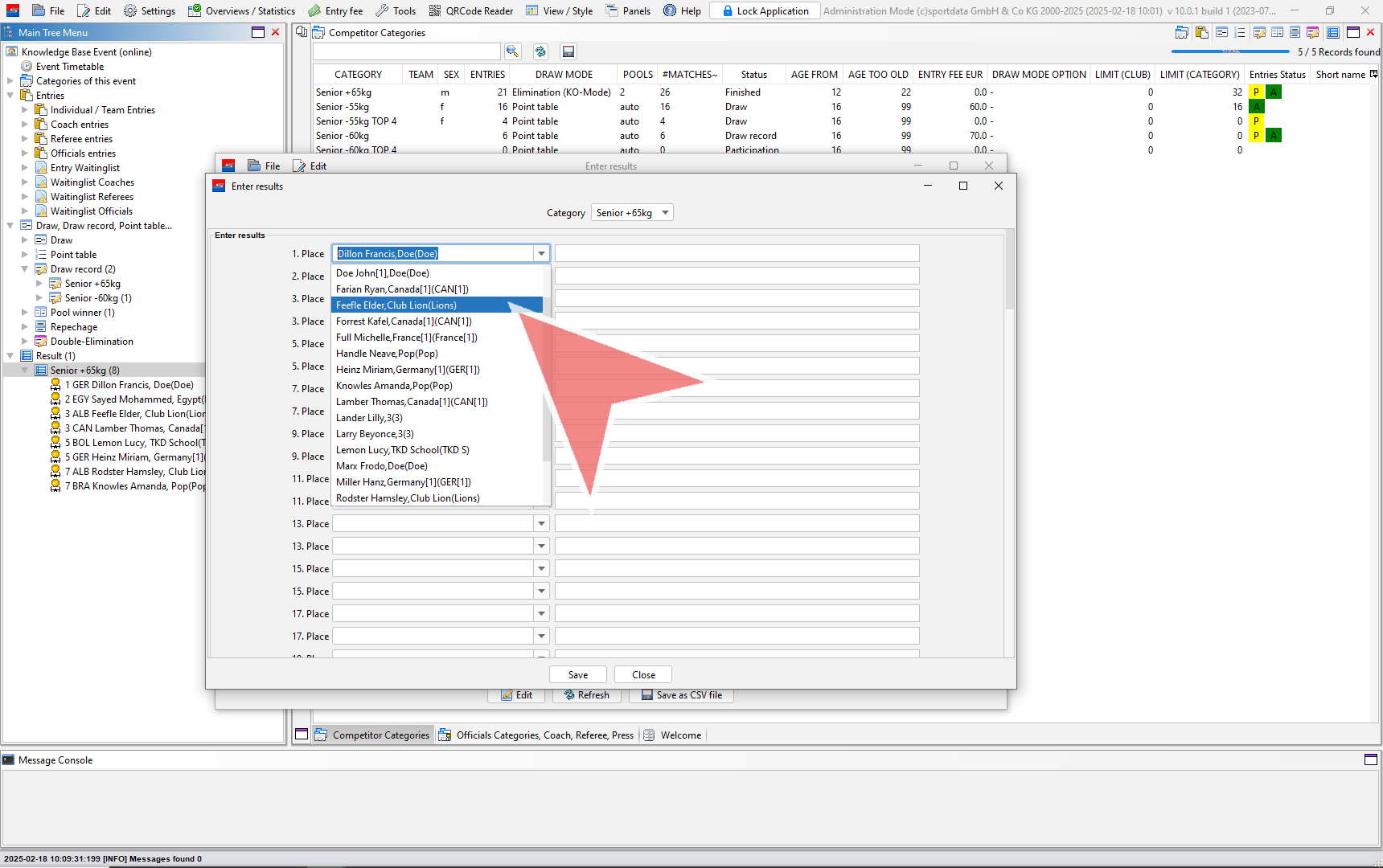Screen dimensions: 1383x868
Task: Expand the Point table tree node
Action: 25,255
